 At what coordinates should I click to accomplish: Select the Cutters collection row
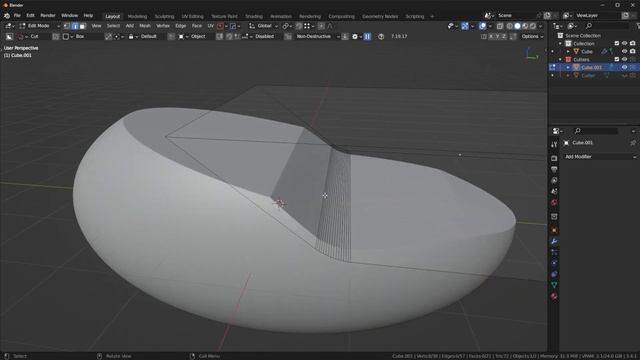tap(594, 60)
